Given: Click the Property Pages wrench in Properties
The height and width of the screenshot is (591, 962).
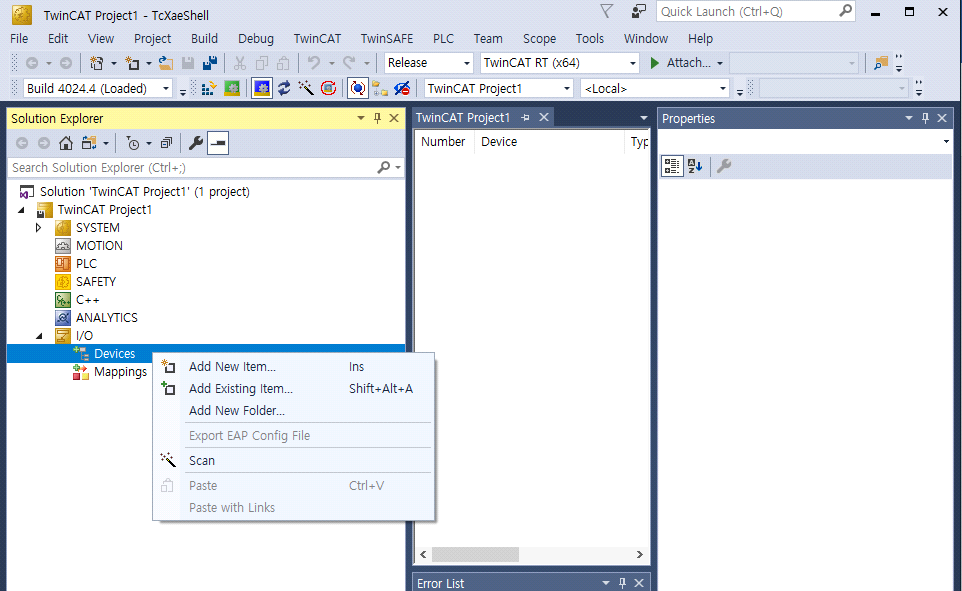Looking at the screenshot, I should tap(724, 166).
